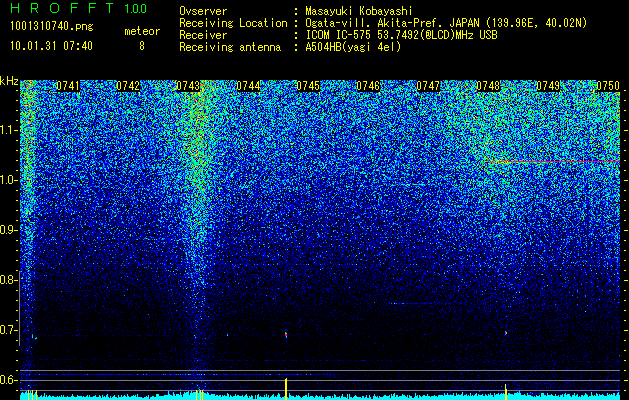This screenshot has height=400, width=629.
Task: Click the 0748 time marker
Action: coord(488,86)
